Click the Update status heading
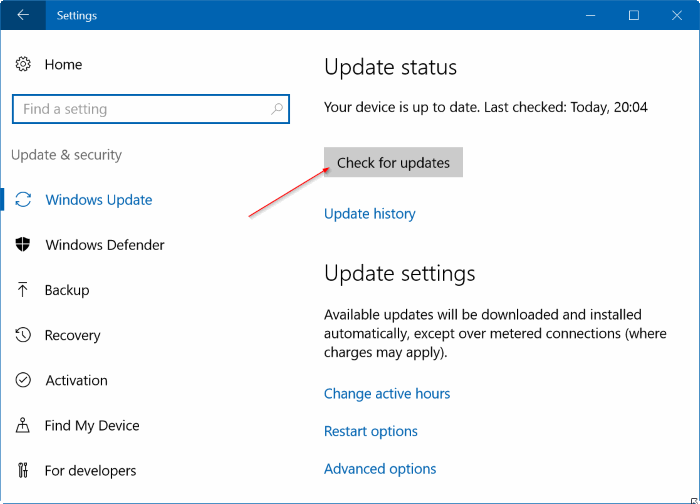700x504 pixels. [391, 67]
